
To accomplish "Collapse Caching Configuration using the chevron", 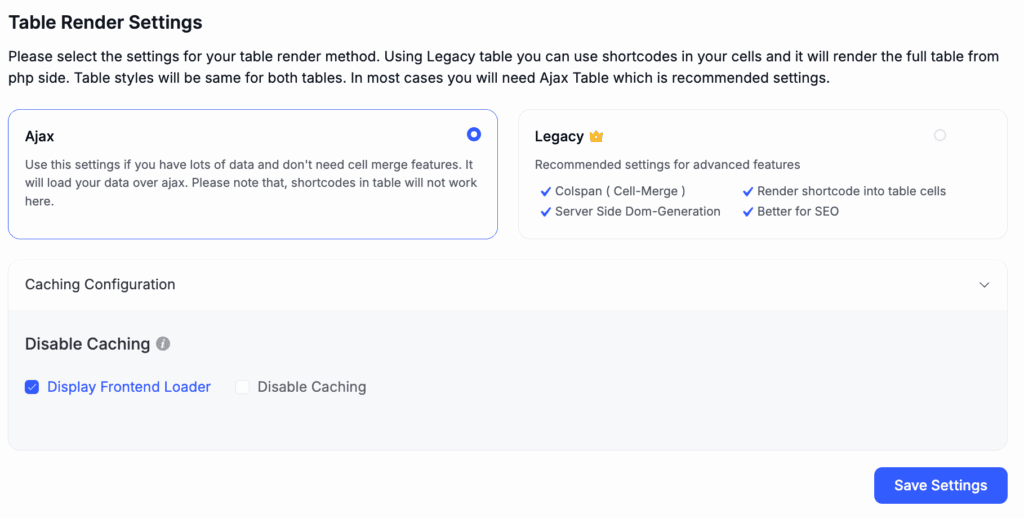I will [984, 285].
